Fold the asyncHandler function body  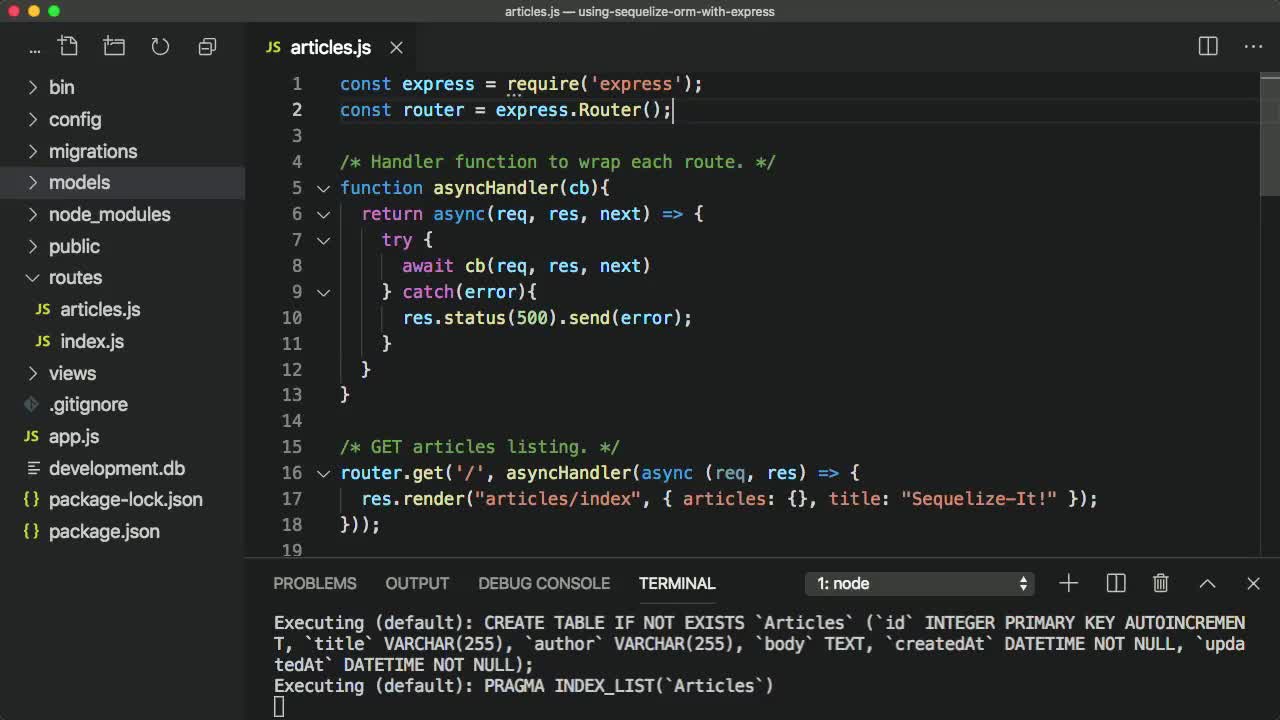322,188
